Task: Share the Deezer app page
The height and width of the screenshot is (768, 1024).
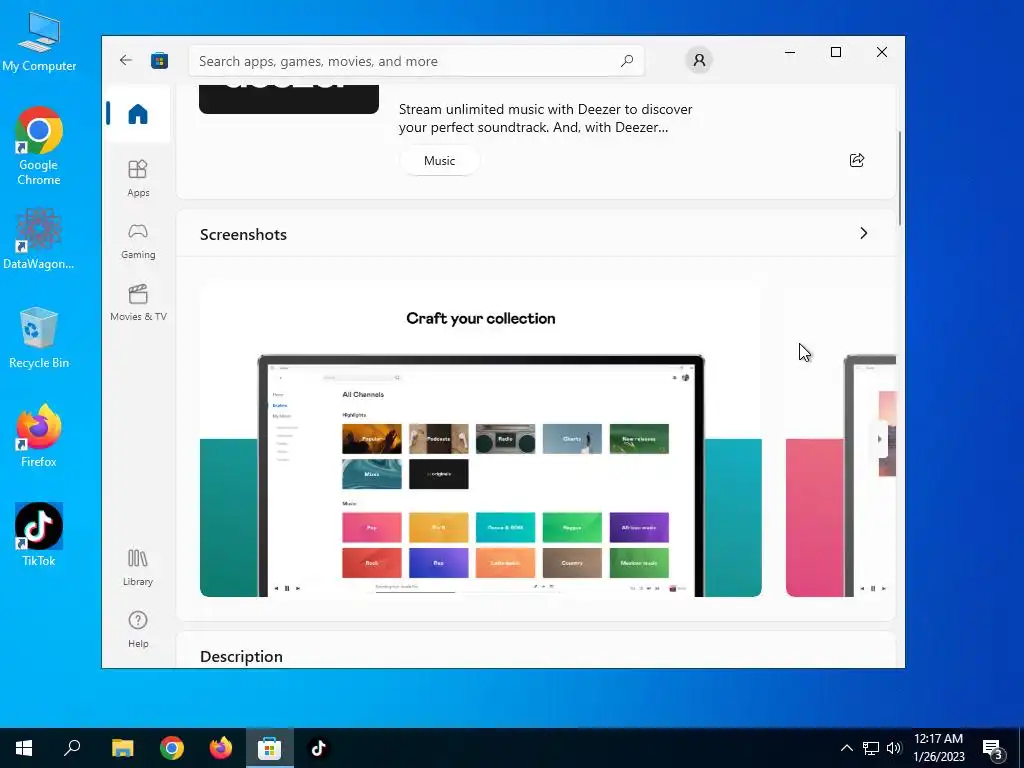Action: point(857,160)
